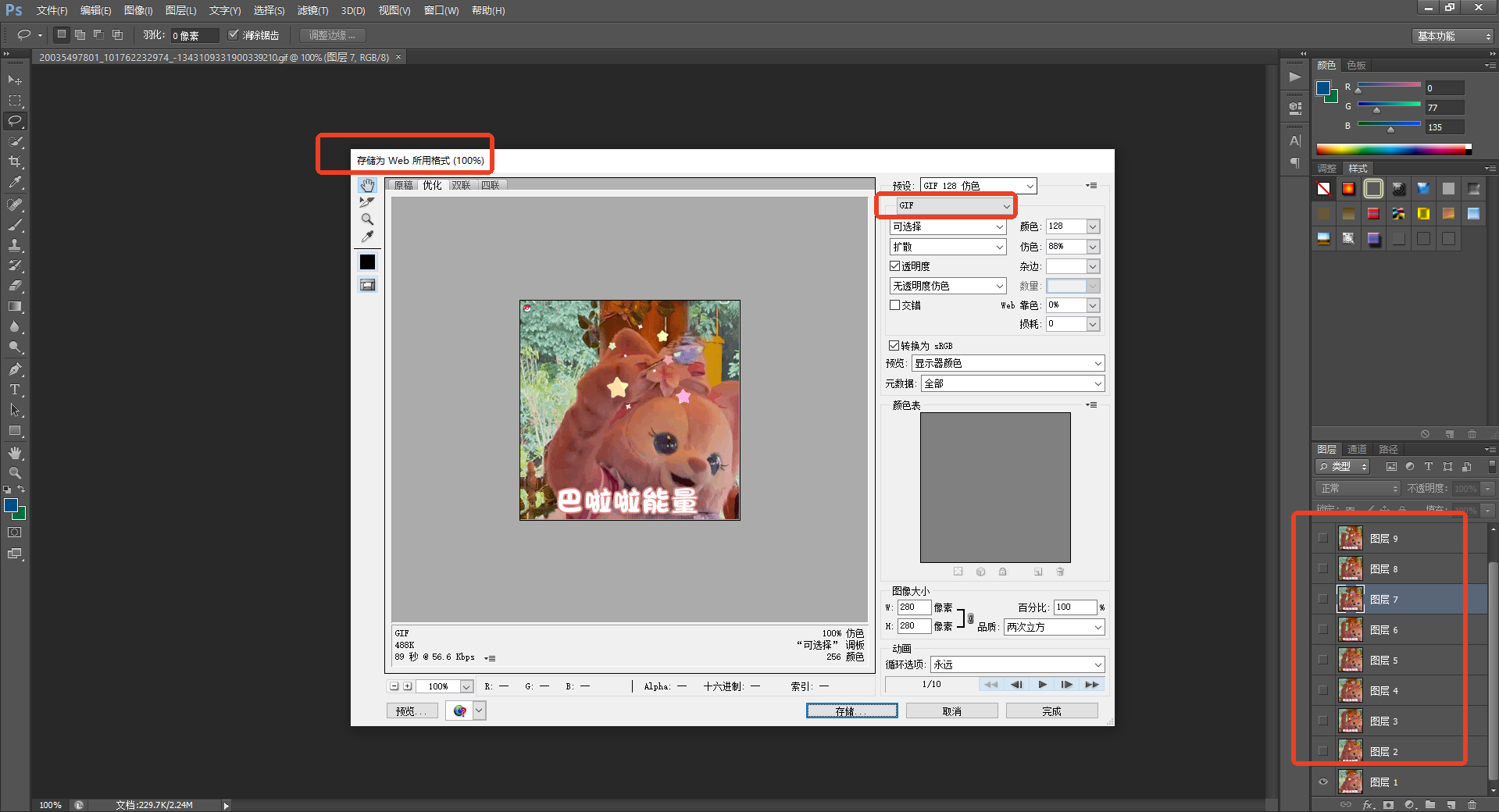Switch to the 原稿 preview tab
The width and height of the screenshot is (1499, 812).
403,185
